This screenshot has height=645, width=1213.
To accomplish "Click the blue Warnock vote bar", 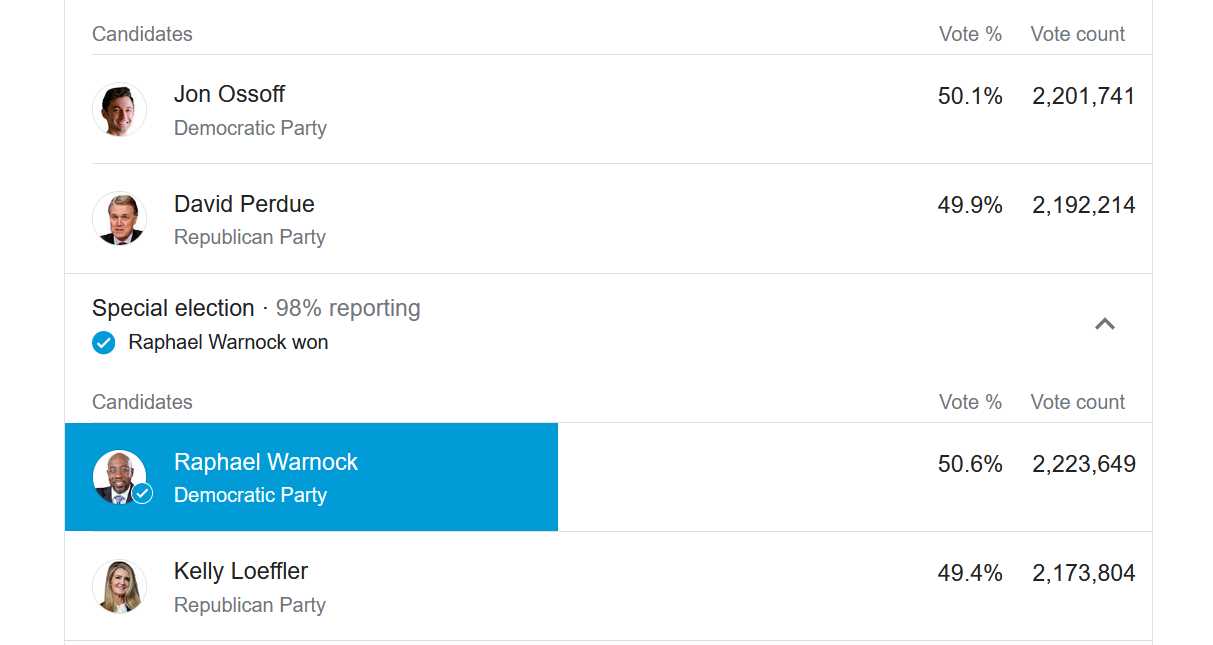I will tap(450, 477).
